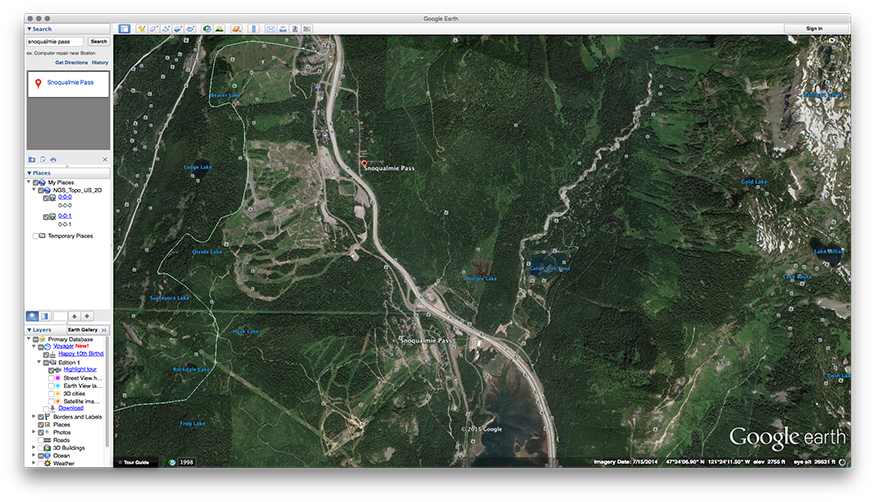
Task: Click the Places panel filter text box
Action: pyautogui.click(x=60, y=316)
